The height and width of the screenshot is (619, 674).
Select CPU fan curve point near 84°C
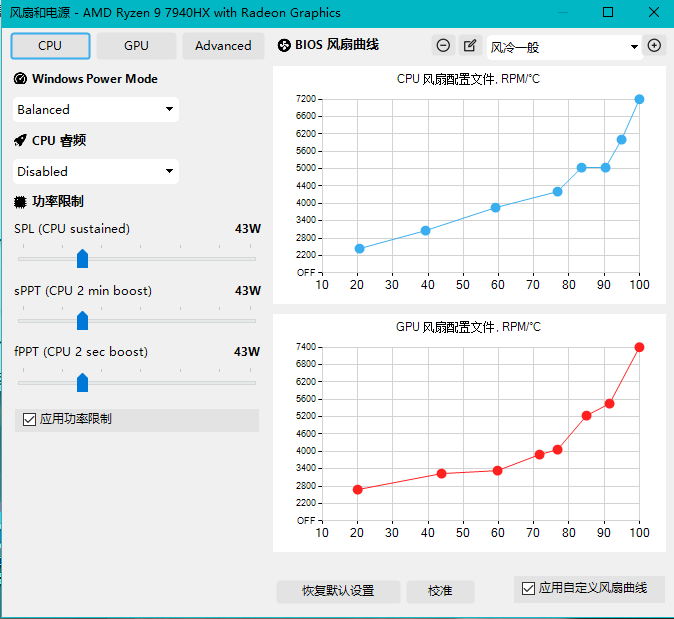click(581, 168)
